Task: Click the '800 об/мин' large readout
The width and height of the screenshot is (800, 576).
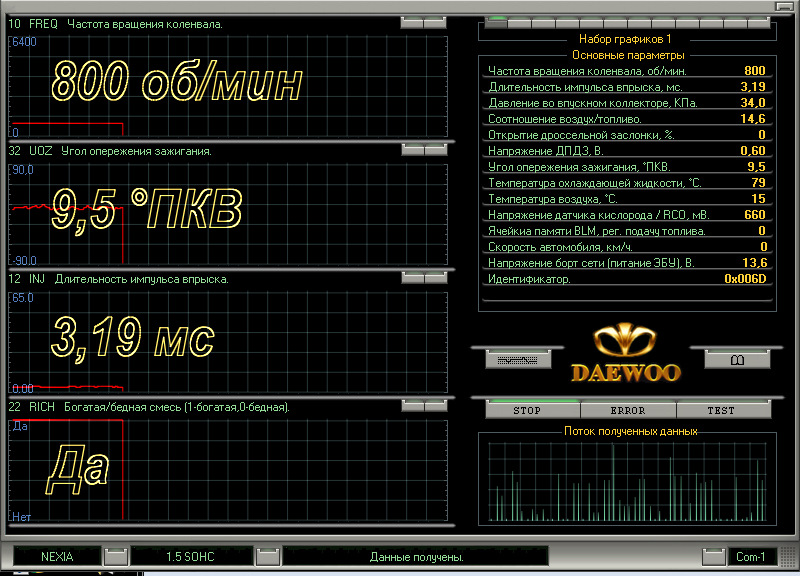Action: tap(177, 81)
